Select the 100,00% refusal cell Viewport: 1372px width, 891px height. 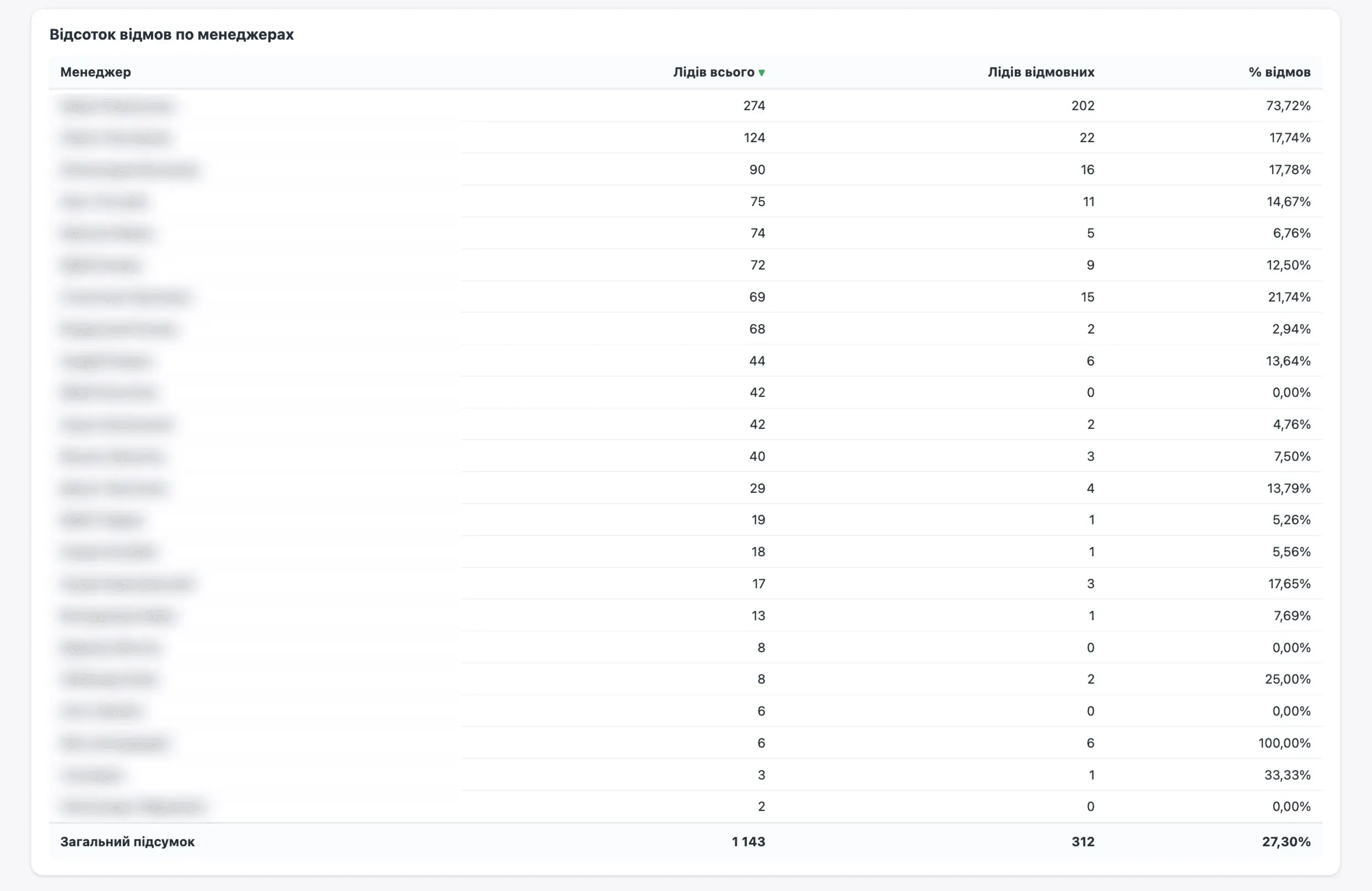pos(1285,743)
